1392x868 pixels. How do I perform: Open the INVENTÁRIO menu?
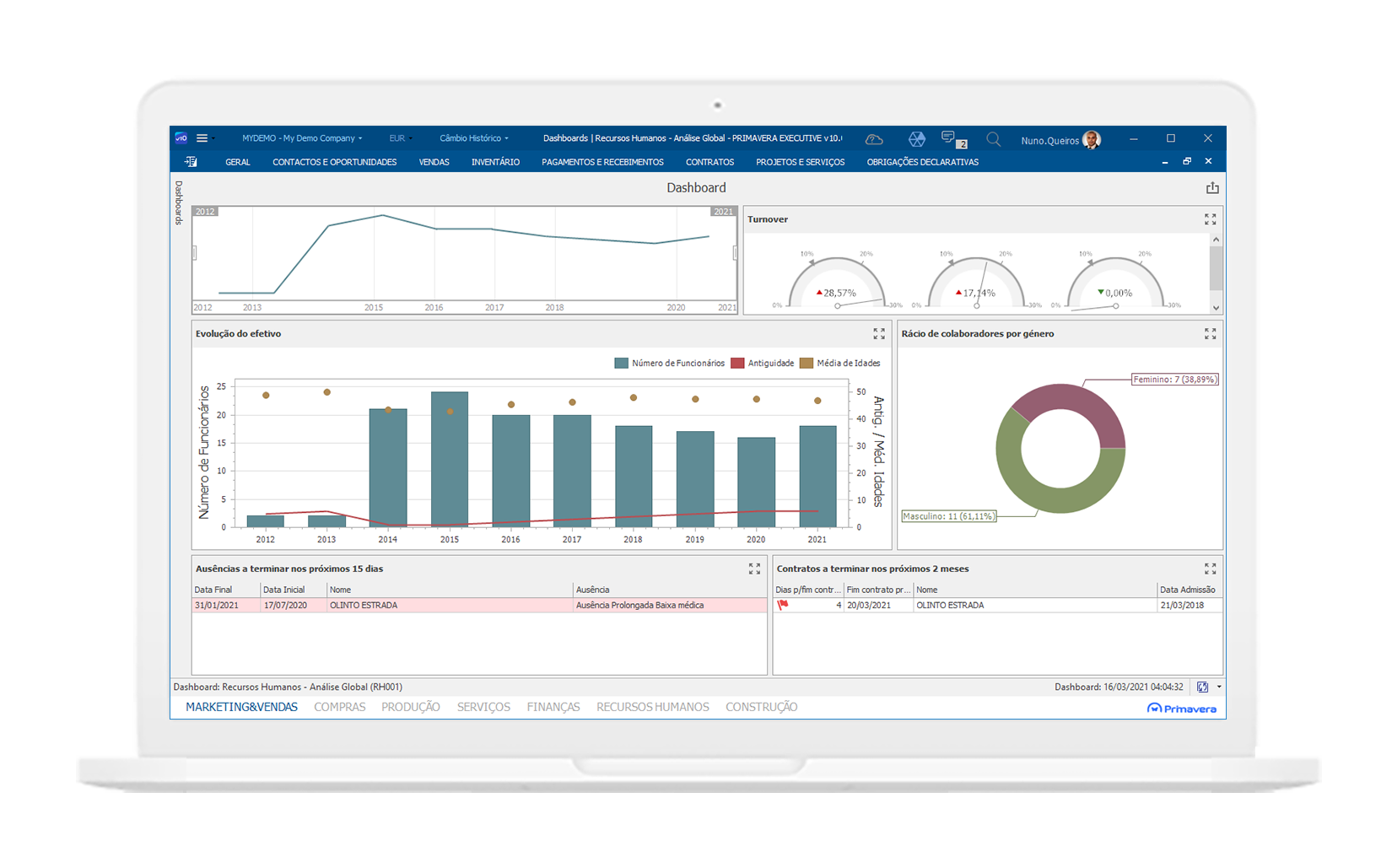click(495, 162)
